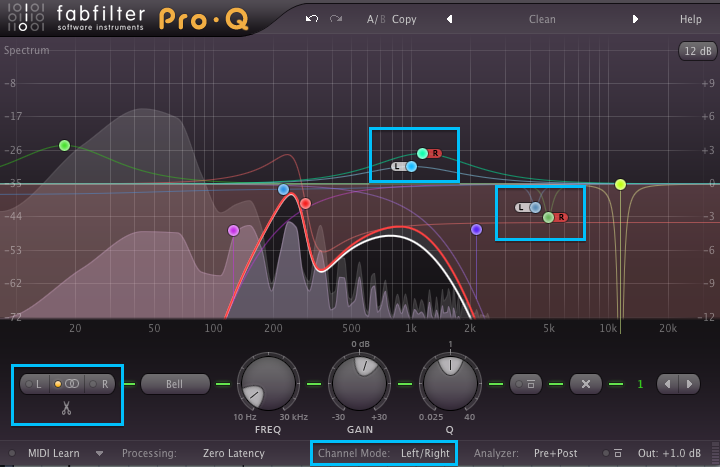Click the redo arrow icon
Screen dimensions: 720x467
(336, 19)
